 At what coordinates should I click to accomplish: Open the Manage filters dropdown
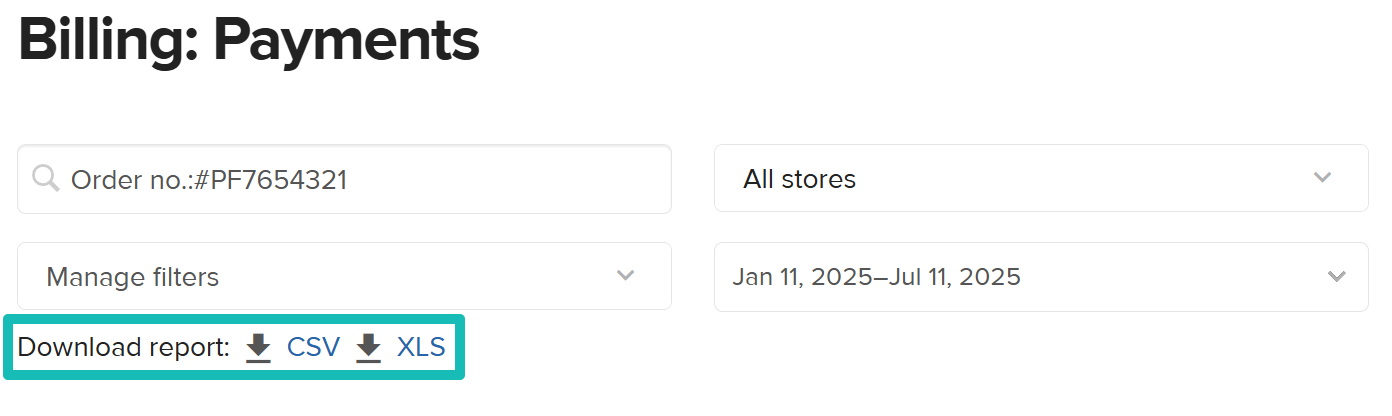click(x=344, y=276)
